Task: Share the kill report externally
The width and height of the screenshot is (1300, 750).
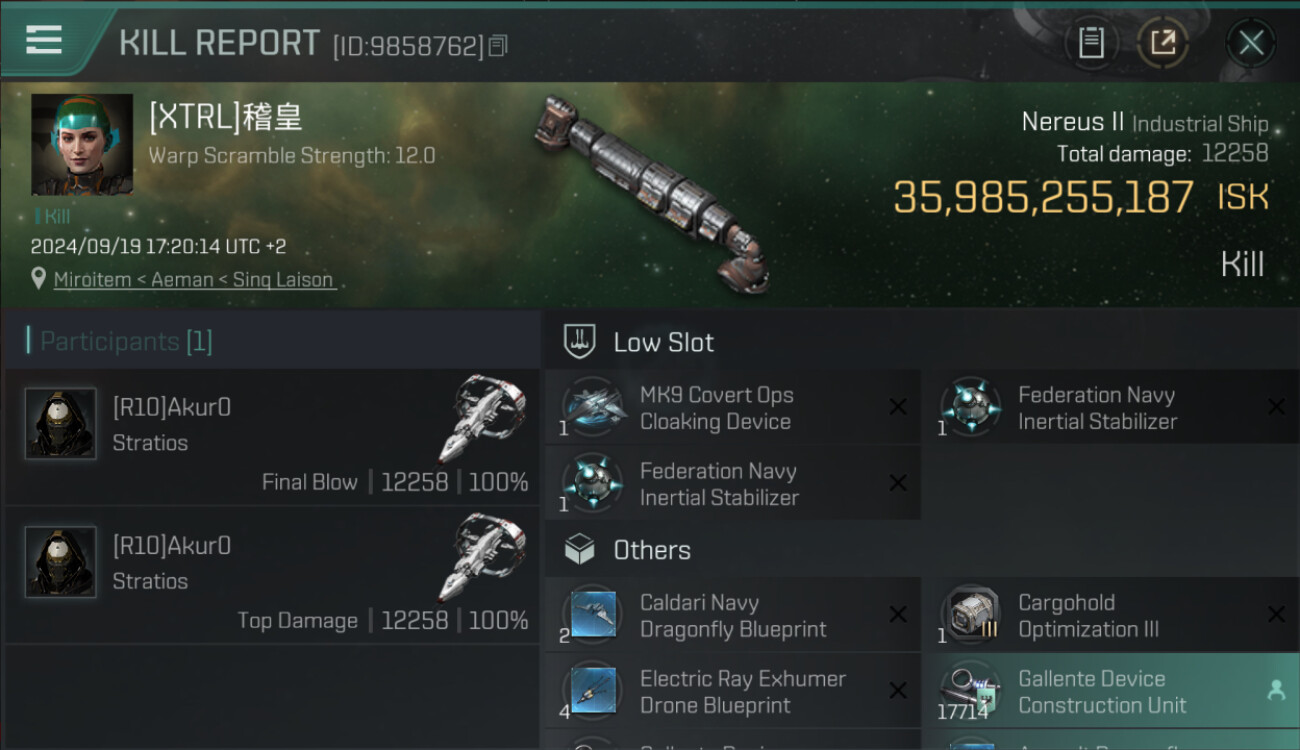Action: tap(1163, 43)
